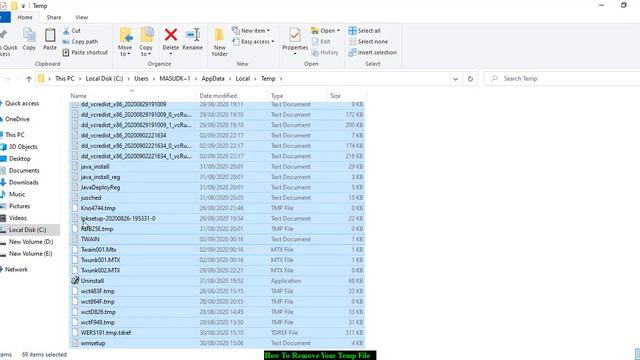Go up one folder level arrow
Image resolution: width=640 pixels, height=360 pixels.
point(29,79)
